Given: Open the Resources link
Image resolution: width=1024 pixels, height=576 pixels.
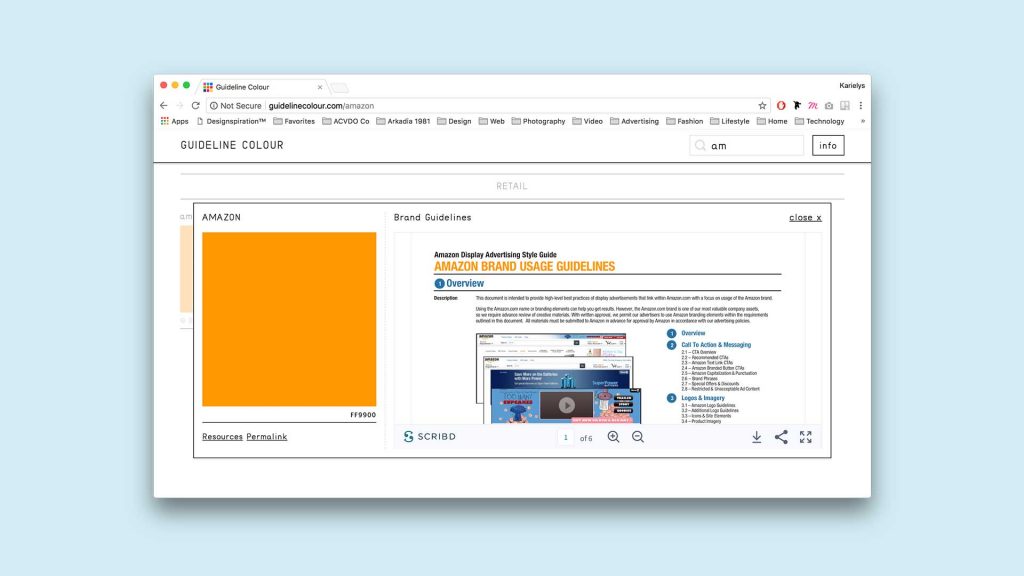Looking at the screenshot, I should [222, 437].
